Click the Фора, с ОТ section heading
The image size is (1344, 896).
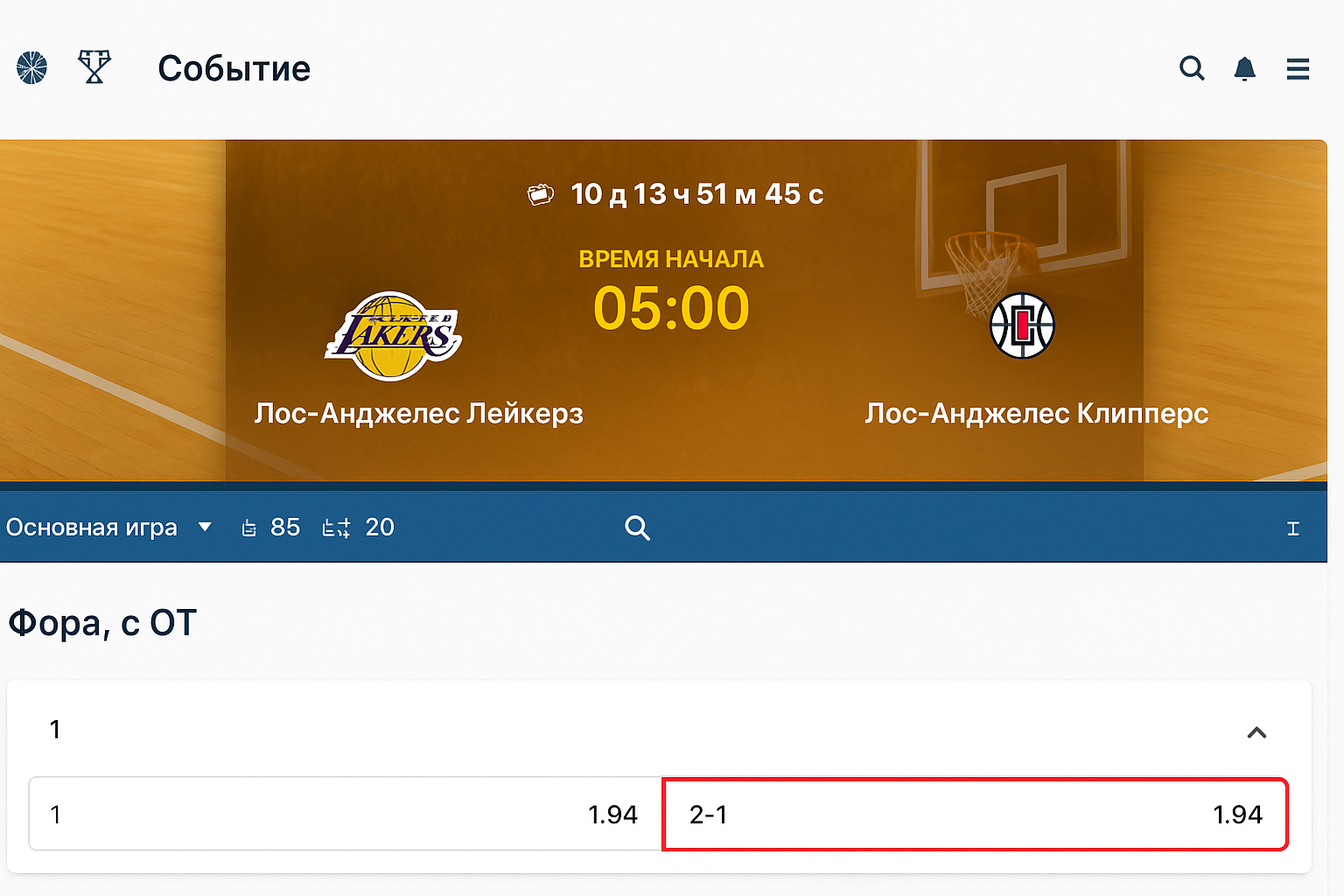(102, 623)
